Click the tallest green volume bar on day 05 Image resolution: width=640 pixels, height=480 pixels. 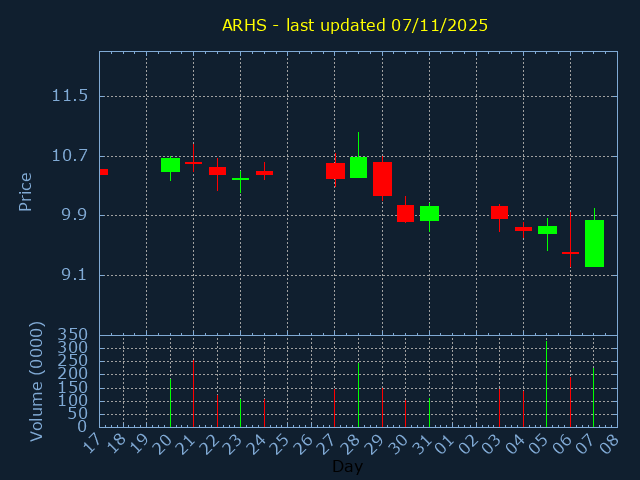point(546,385)
